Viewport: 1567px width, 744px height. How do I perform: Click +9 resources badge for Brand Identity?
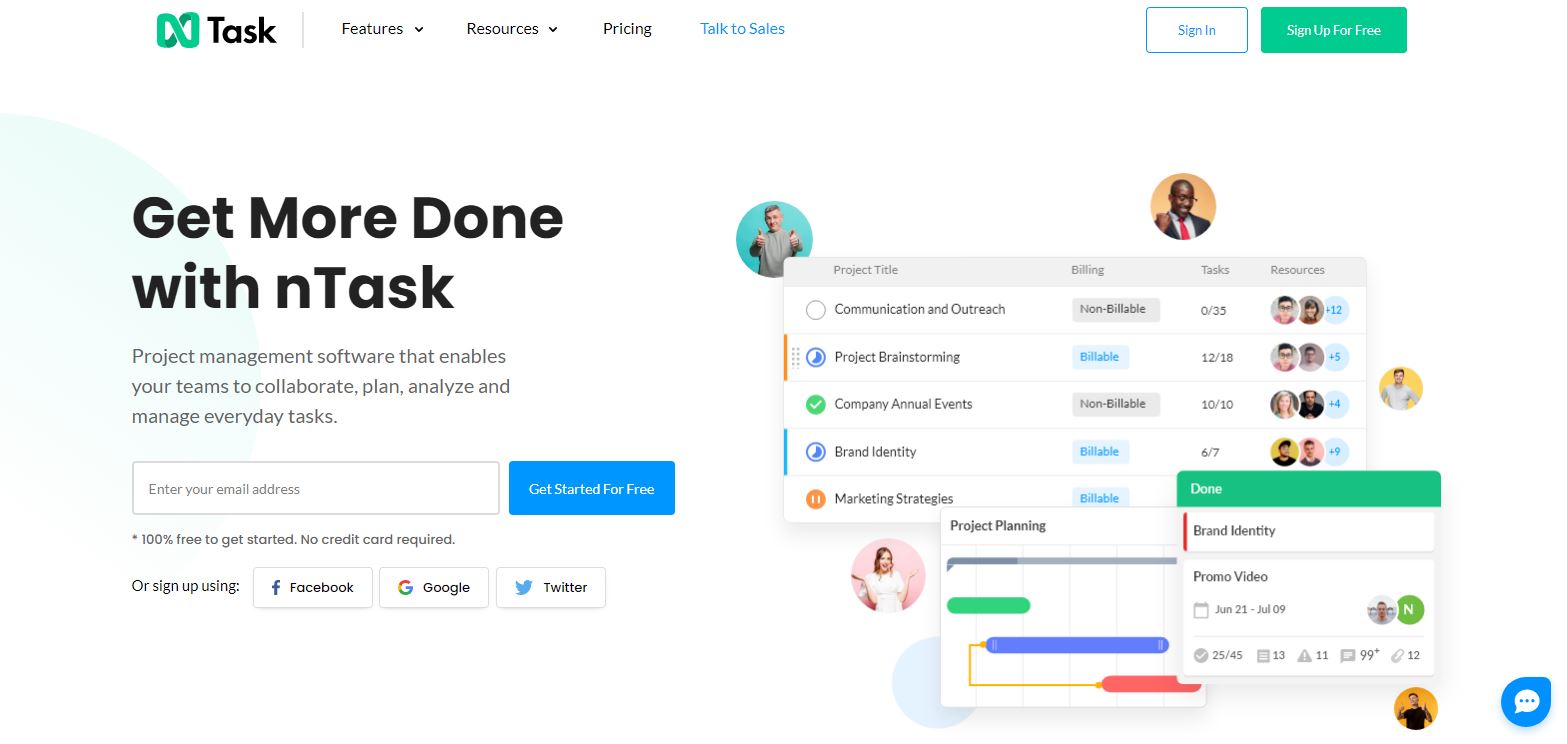click(1334, 452)
